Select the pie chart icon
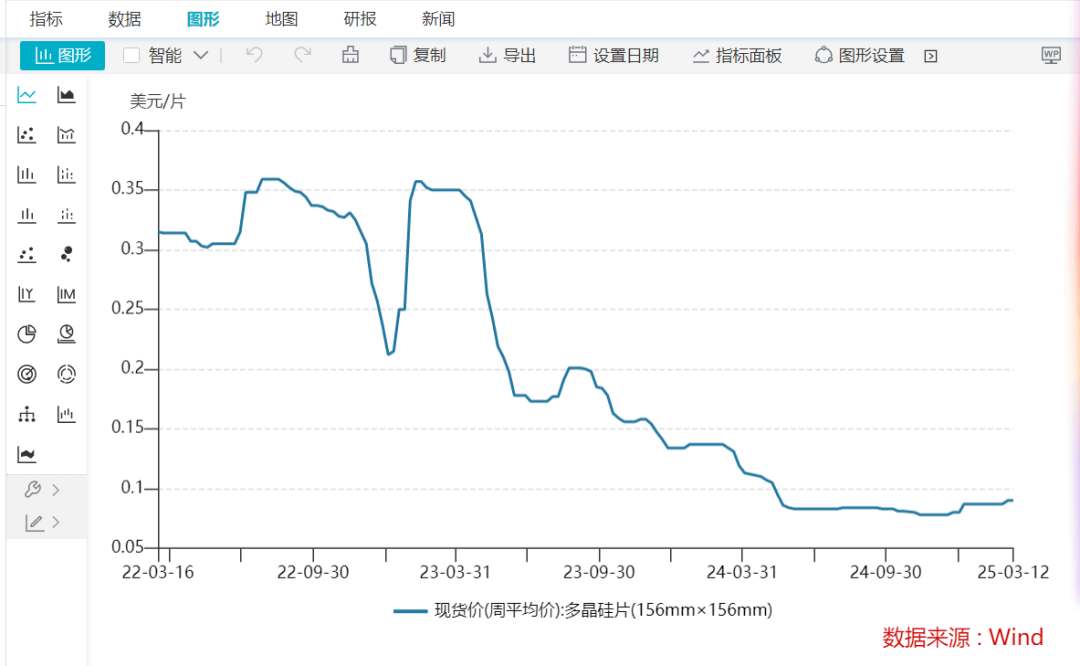Viewport: 1080px width, 666px height. click(x=27, y=335)
